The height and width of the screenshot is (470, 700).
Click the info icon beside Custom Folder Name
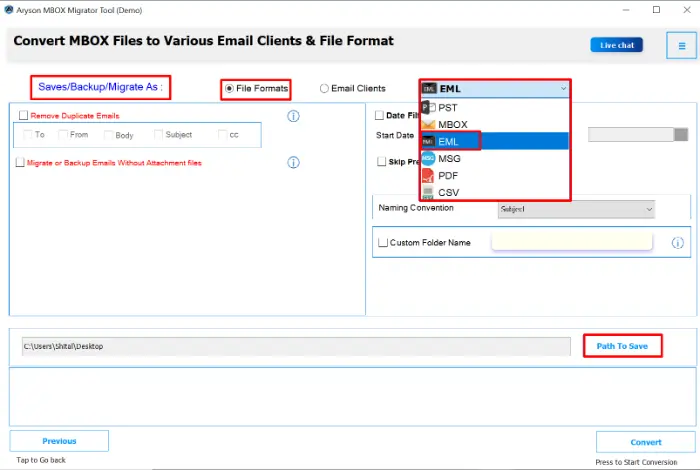click(x=677, y=243)
